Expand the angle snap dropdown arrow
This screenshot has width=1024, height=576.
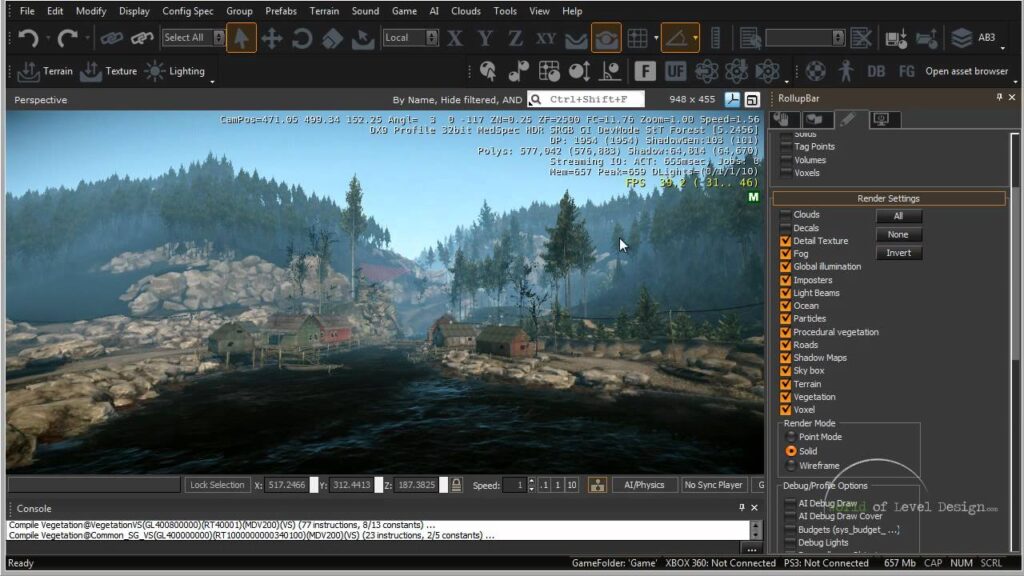coord(696,38)
